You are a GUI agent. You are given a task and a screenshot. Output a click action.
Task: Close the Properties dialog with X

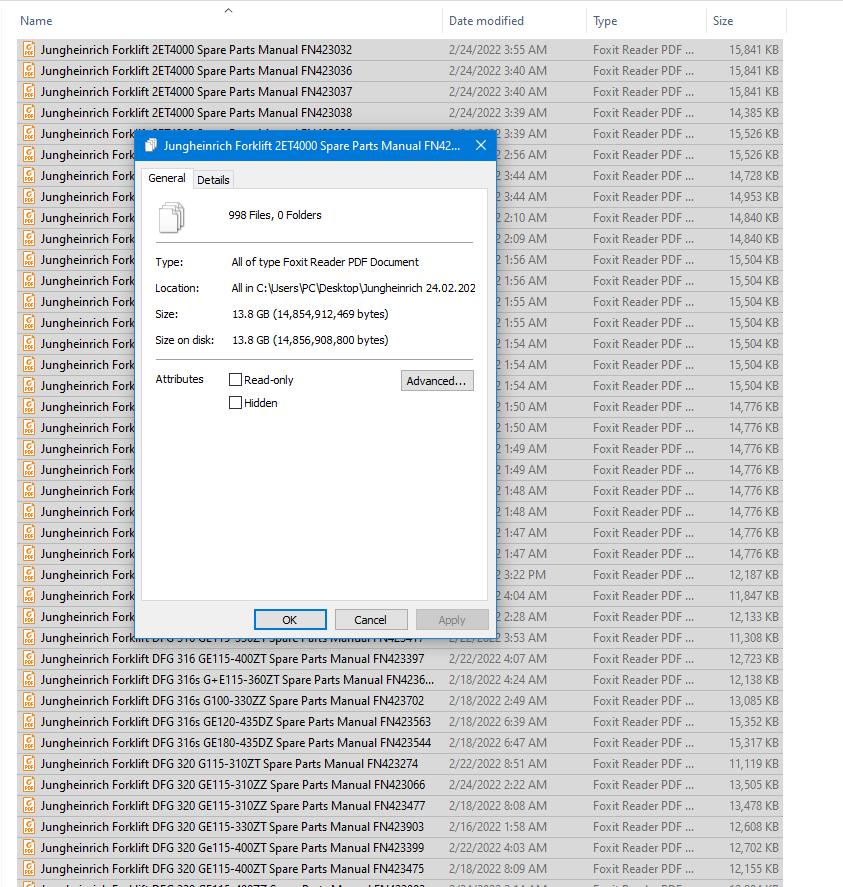point(481,145)
